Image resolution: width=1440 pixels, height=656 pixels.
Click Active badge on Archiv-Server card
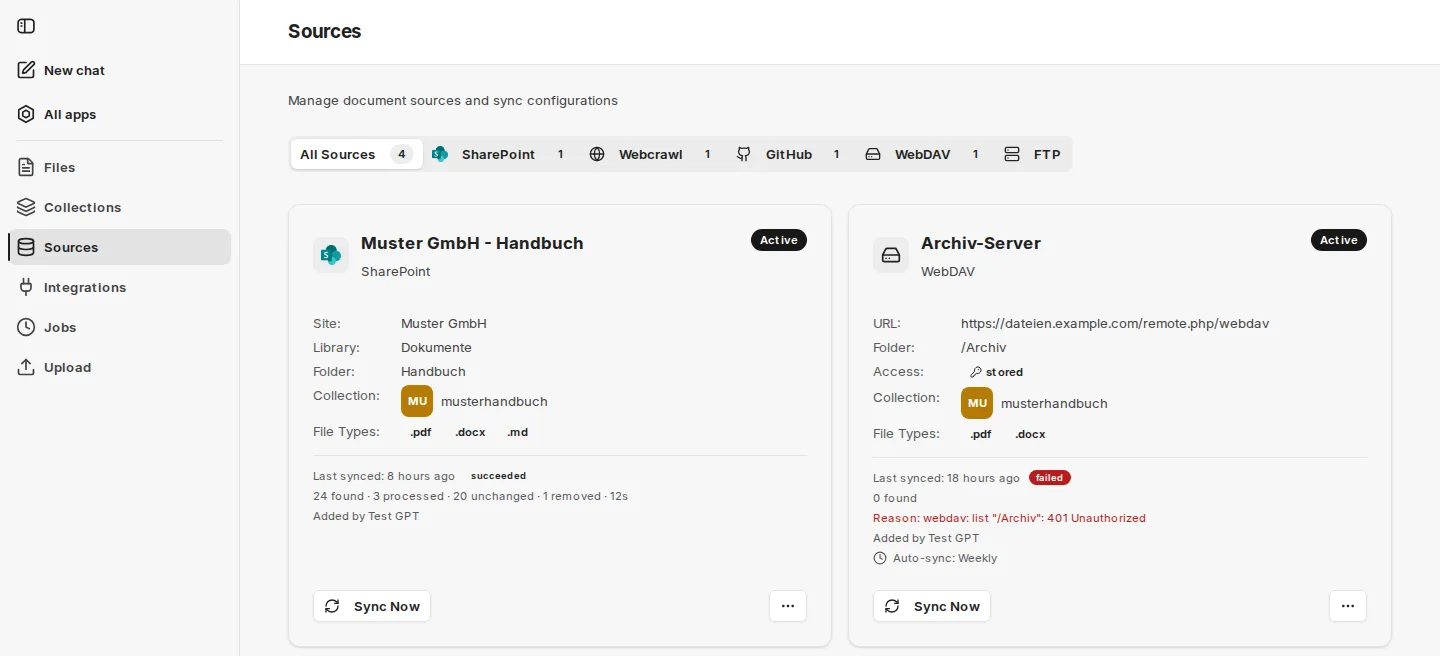pos(1339,240)
